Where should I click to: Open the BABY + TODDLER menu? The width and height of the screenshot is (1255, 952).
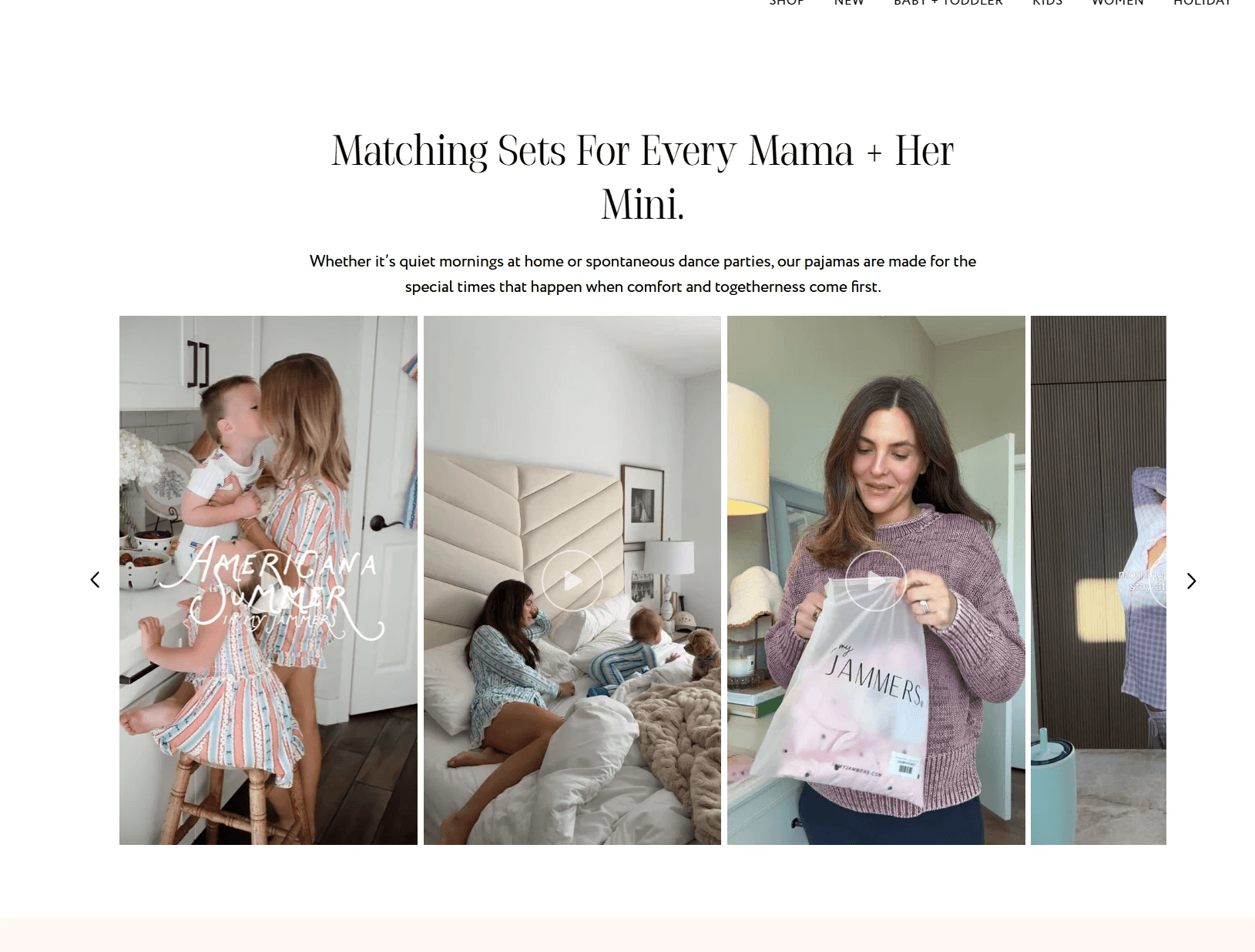[x=948, y=2]
